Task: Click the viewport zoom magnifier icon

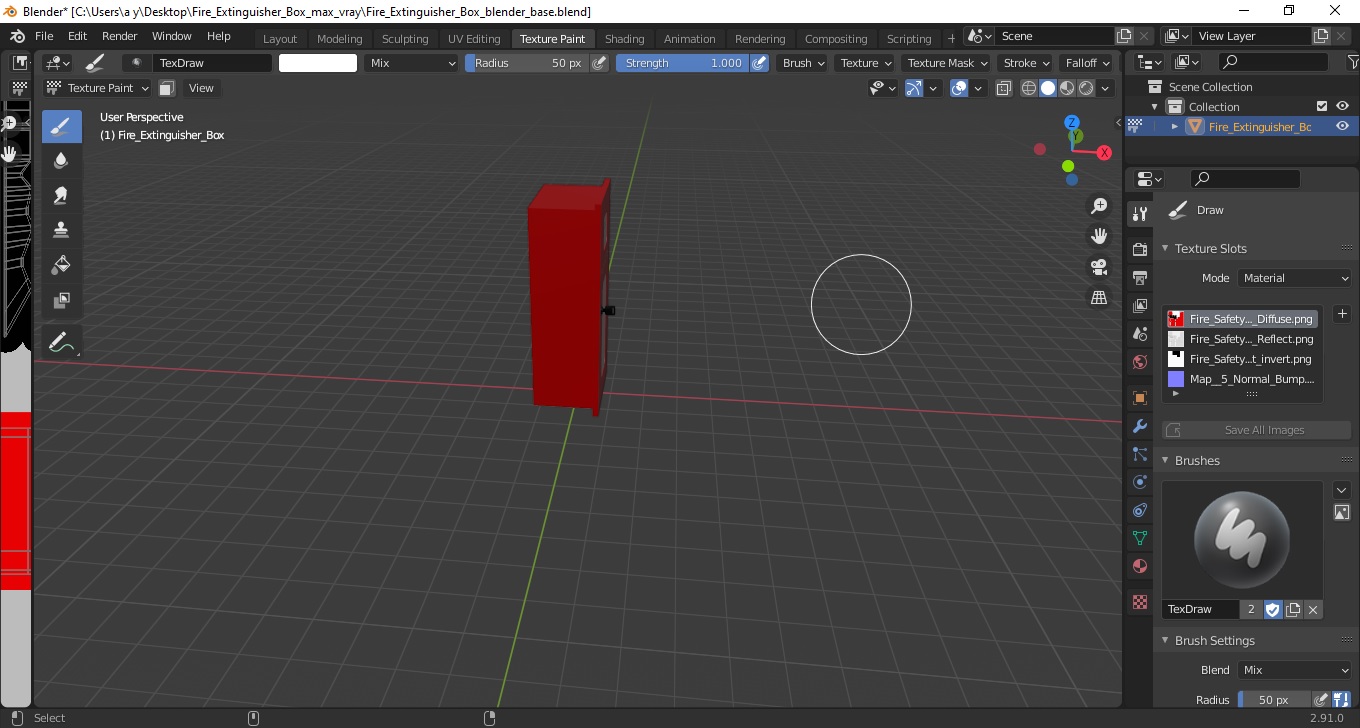Action: pos(1099,206)
